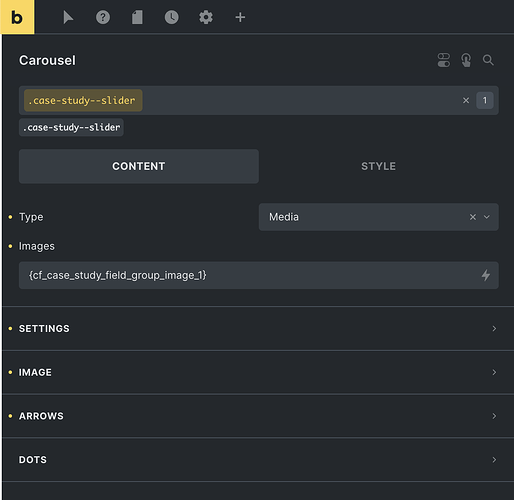Open the element conditions toggle icon
Screen dimensions: 514x500
444,60
